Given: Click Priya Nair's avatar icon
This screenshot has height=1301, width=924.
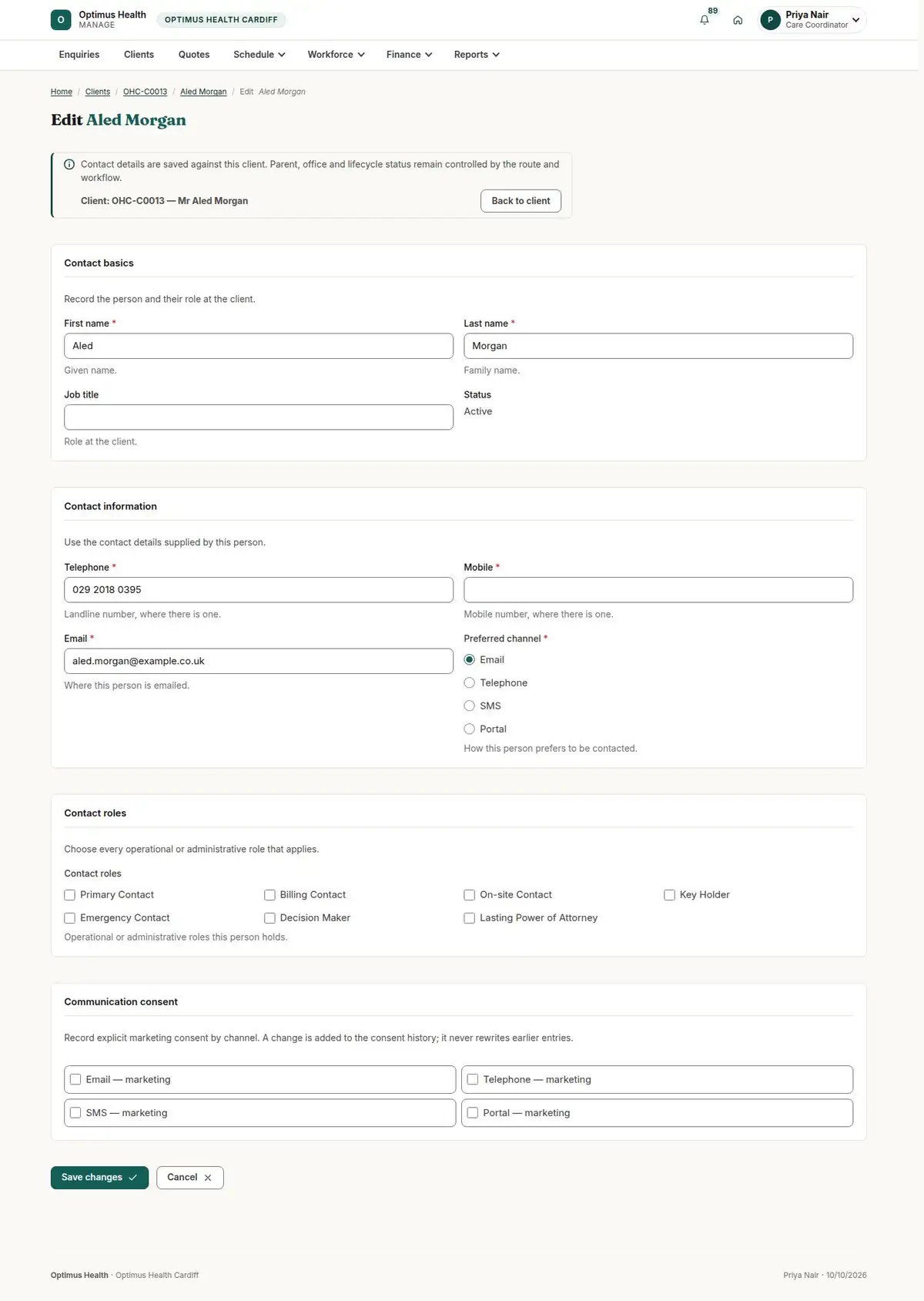Looking at the screenshot, I should [x=770, y=20].
